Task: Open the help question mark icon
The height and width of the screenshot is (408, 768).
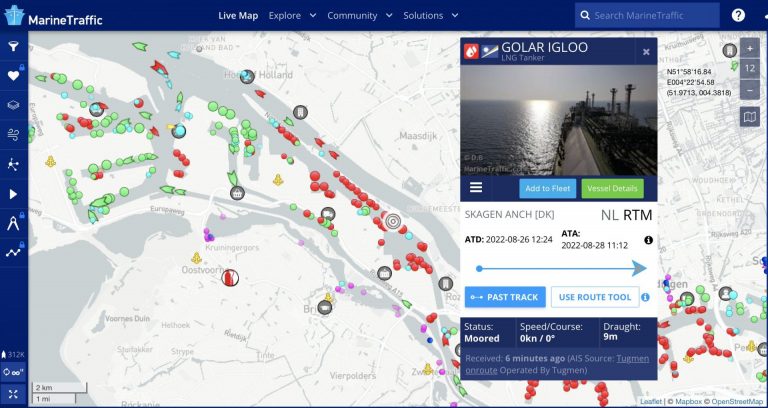Action: pyautogui.click(x=738, y=16)
